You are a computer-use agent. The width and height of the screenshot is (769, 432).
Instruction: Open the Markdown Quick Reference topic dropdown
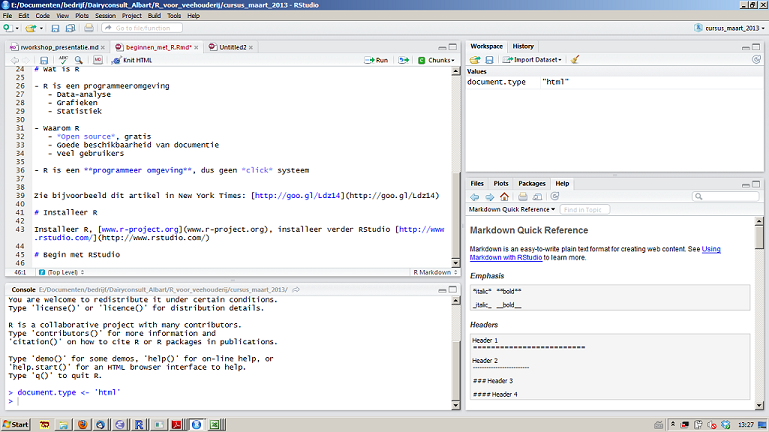point(512,209)
